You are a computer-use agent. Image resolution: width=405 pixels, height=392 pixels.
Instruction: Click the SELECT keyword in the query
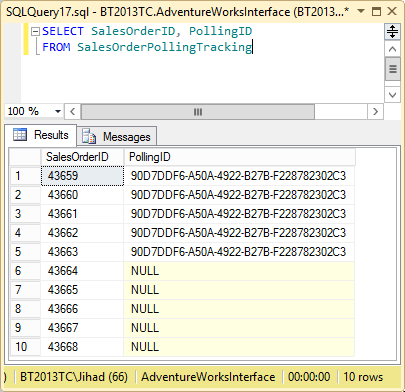[x=63, y=31]
